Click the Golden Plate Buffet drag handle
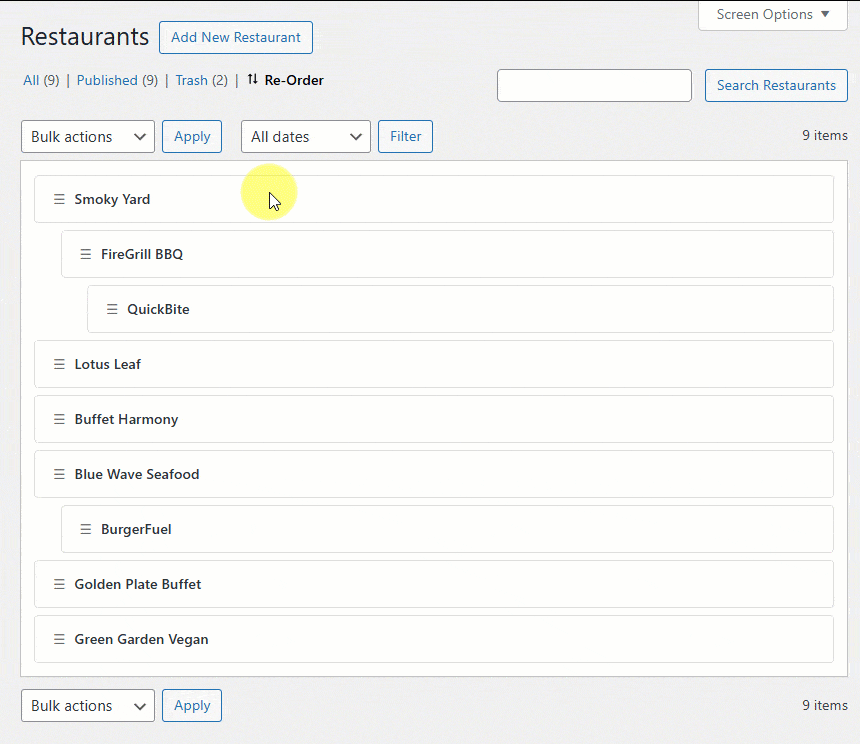Viewport: 860px width, 744px height. [x=59, y=584]
